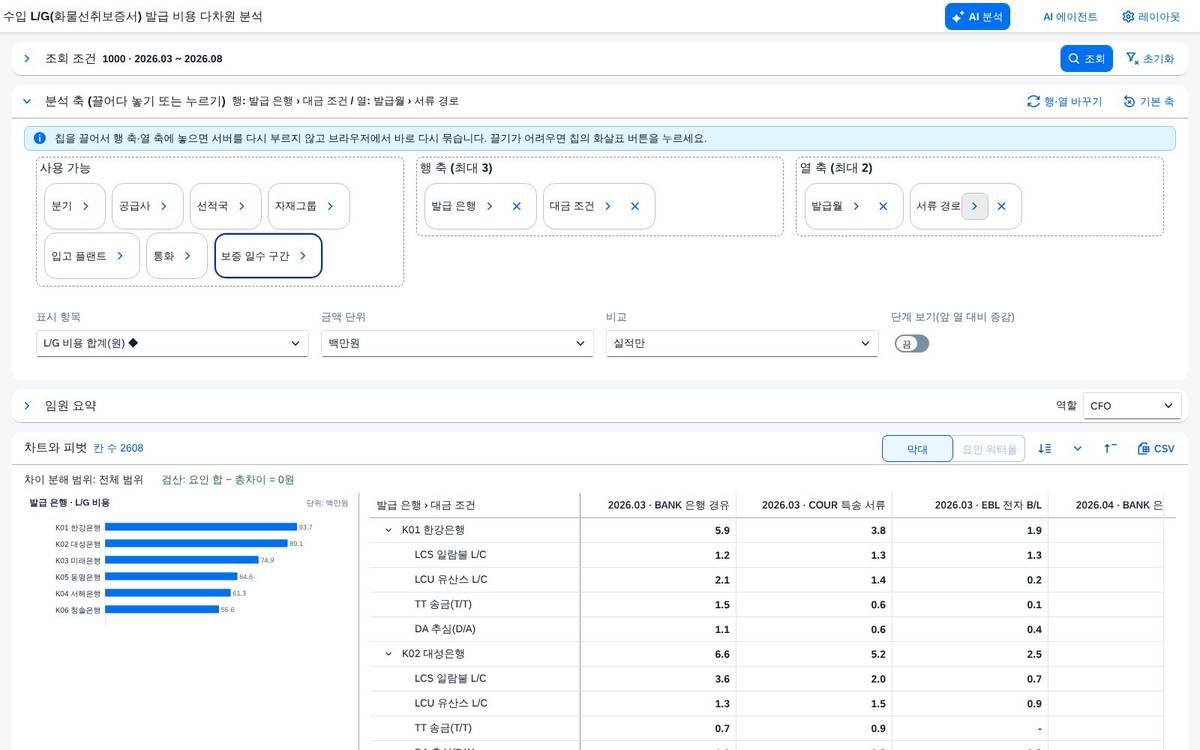Open the 표시 항목 dropdown
The height and width of the screenshot is (750, 1200).
click(172, 344)
